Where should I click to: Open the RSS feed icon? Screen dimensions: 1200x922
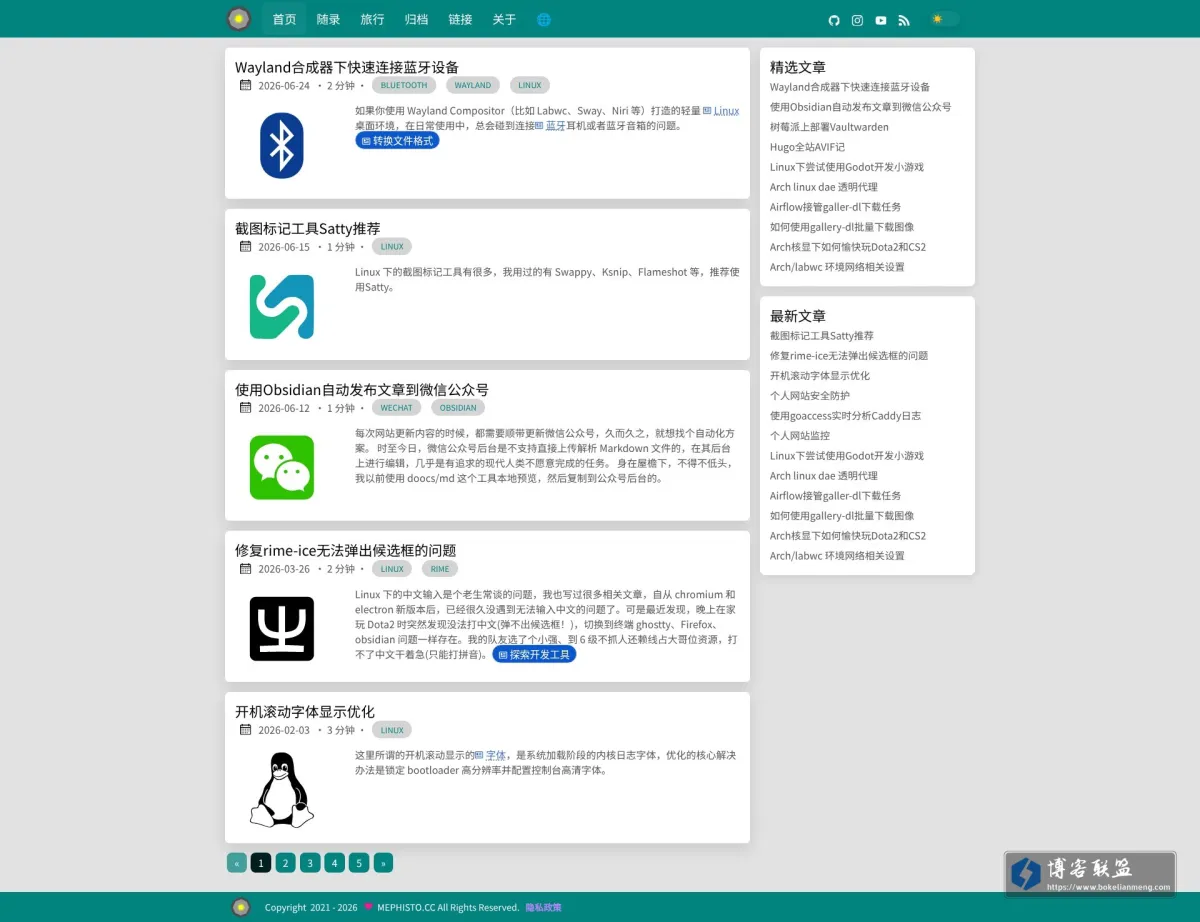tap(904, 20)
